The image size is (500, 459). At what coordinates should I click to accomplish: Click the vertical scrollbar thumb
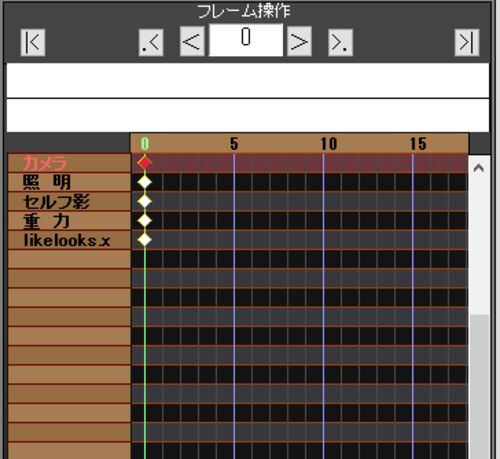tap(479, 387)
